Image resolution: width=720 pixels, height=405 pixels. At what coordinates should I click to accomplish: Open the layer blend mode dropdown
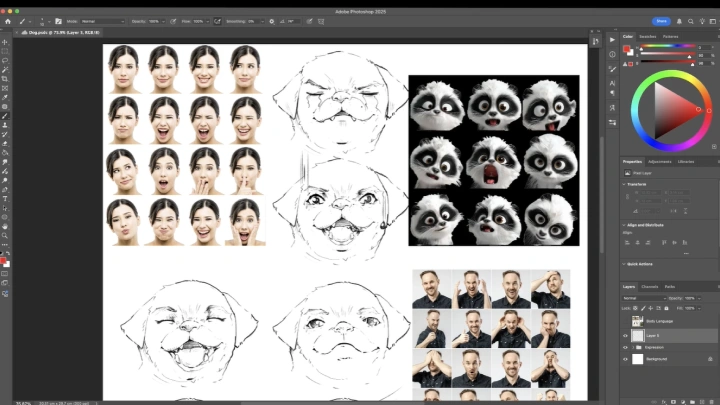(x=644, y=298)
